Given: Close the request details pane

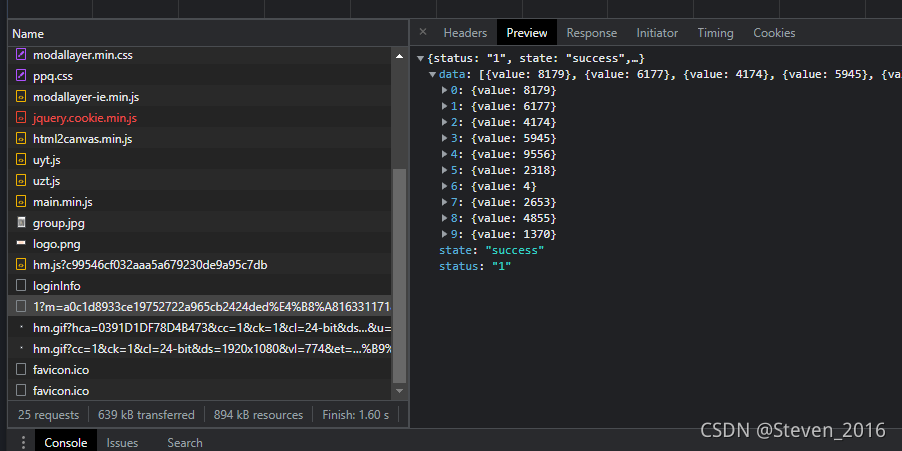Looking at the screenshot, I should coord(423,32).
